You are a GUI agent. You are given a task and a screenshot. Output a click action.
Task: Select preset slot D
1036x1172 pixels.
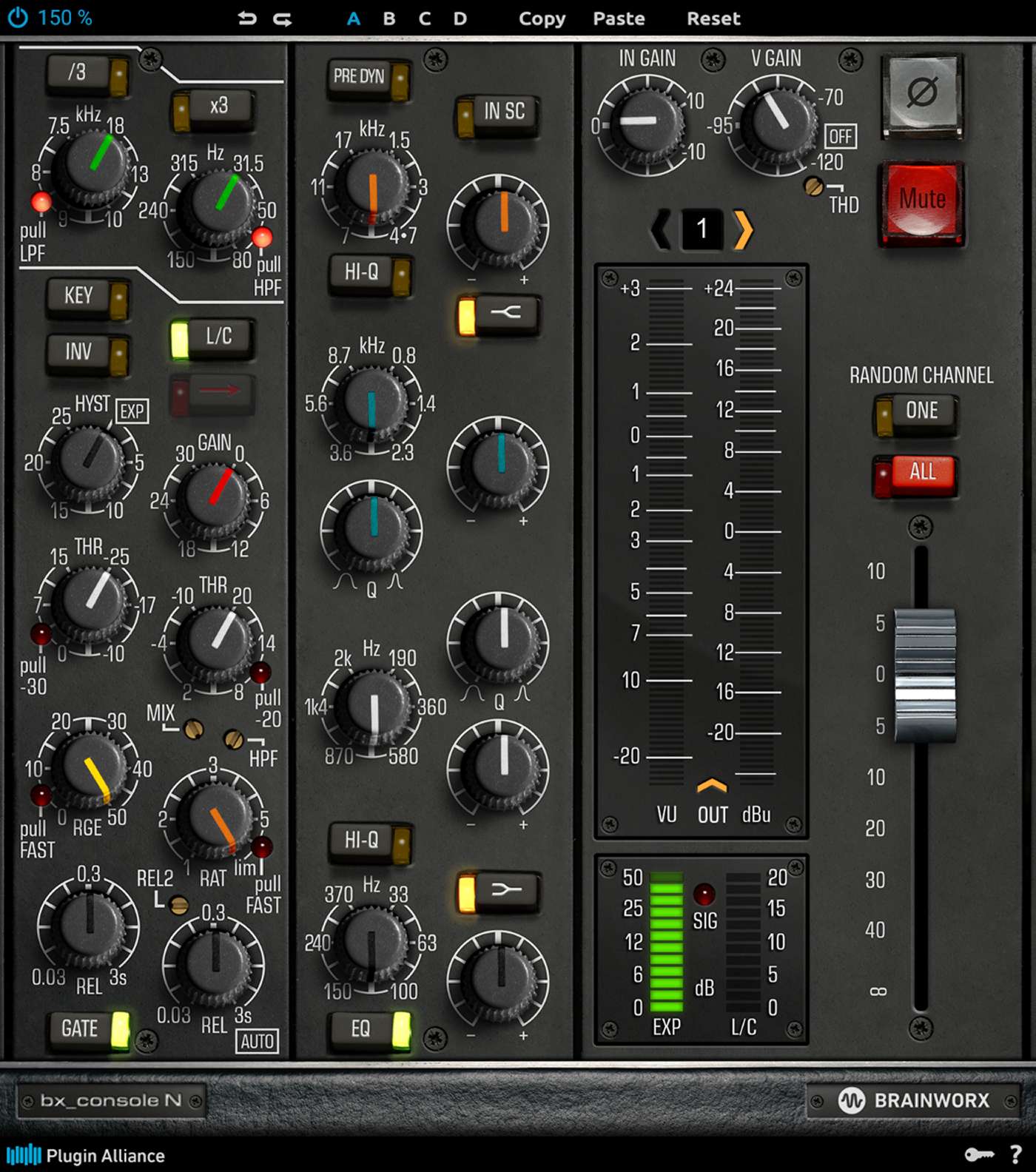(460, 18)
